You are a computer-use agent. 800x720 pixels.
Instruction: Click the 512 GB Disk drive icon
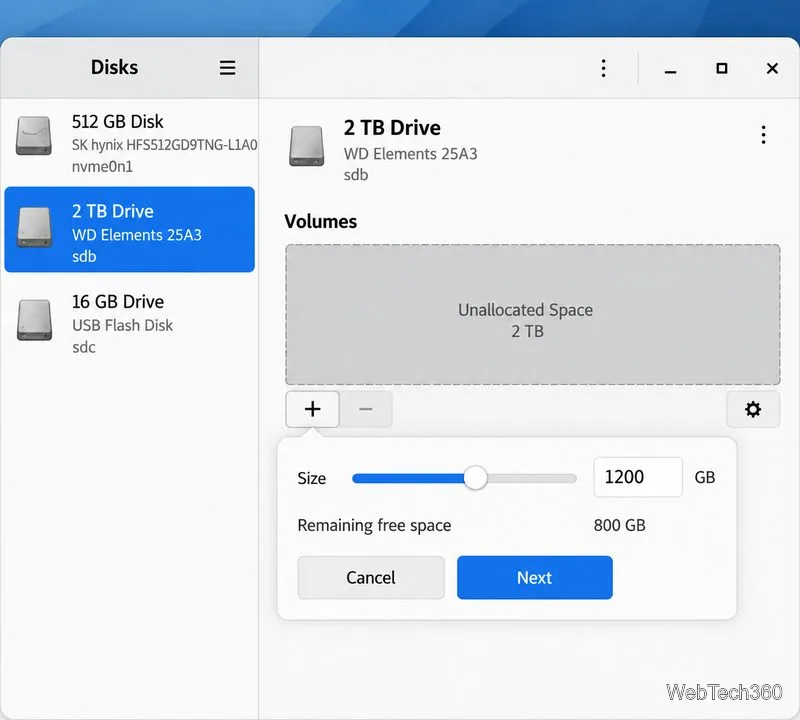[34, 136]
